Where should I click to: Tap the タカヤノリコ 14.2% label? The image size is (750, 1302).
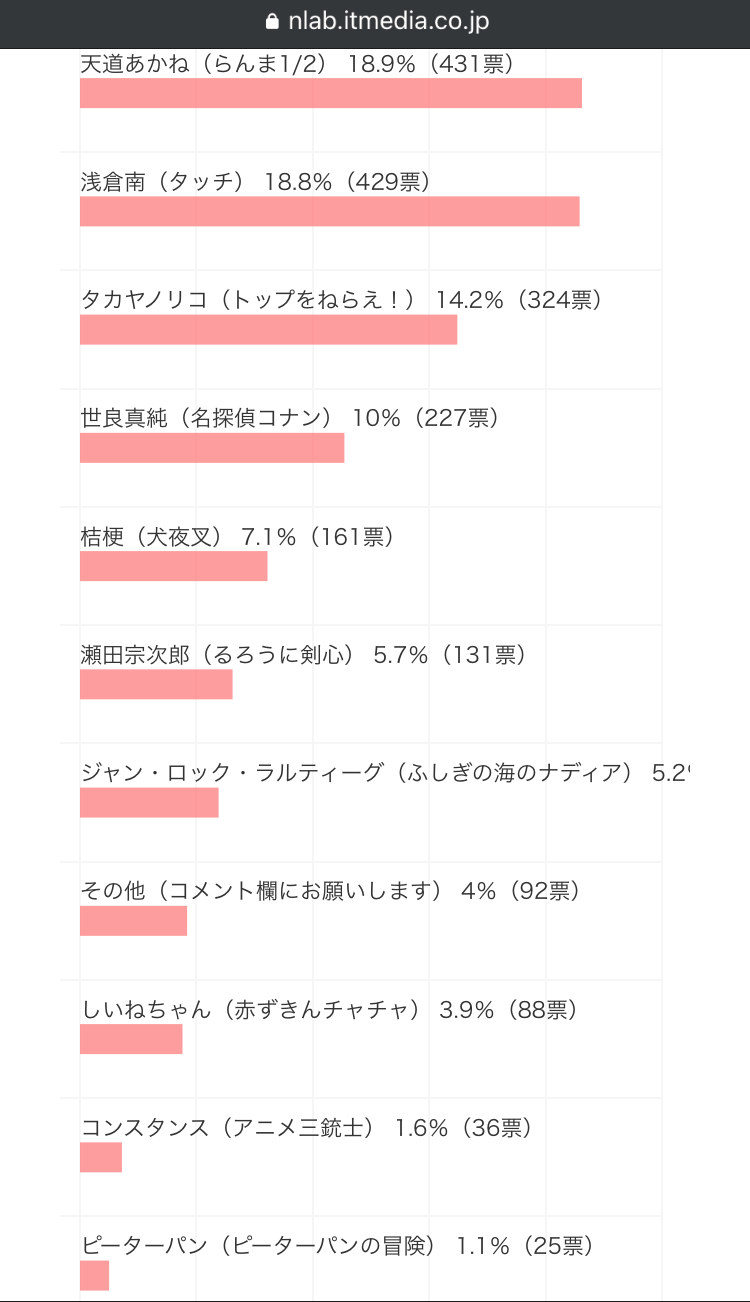tap(341, 300)
